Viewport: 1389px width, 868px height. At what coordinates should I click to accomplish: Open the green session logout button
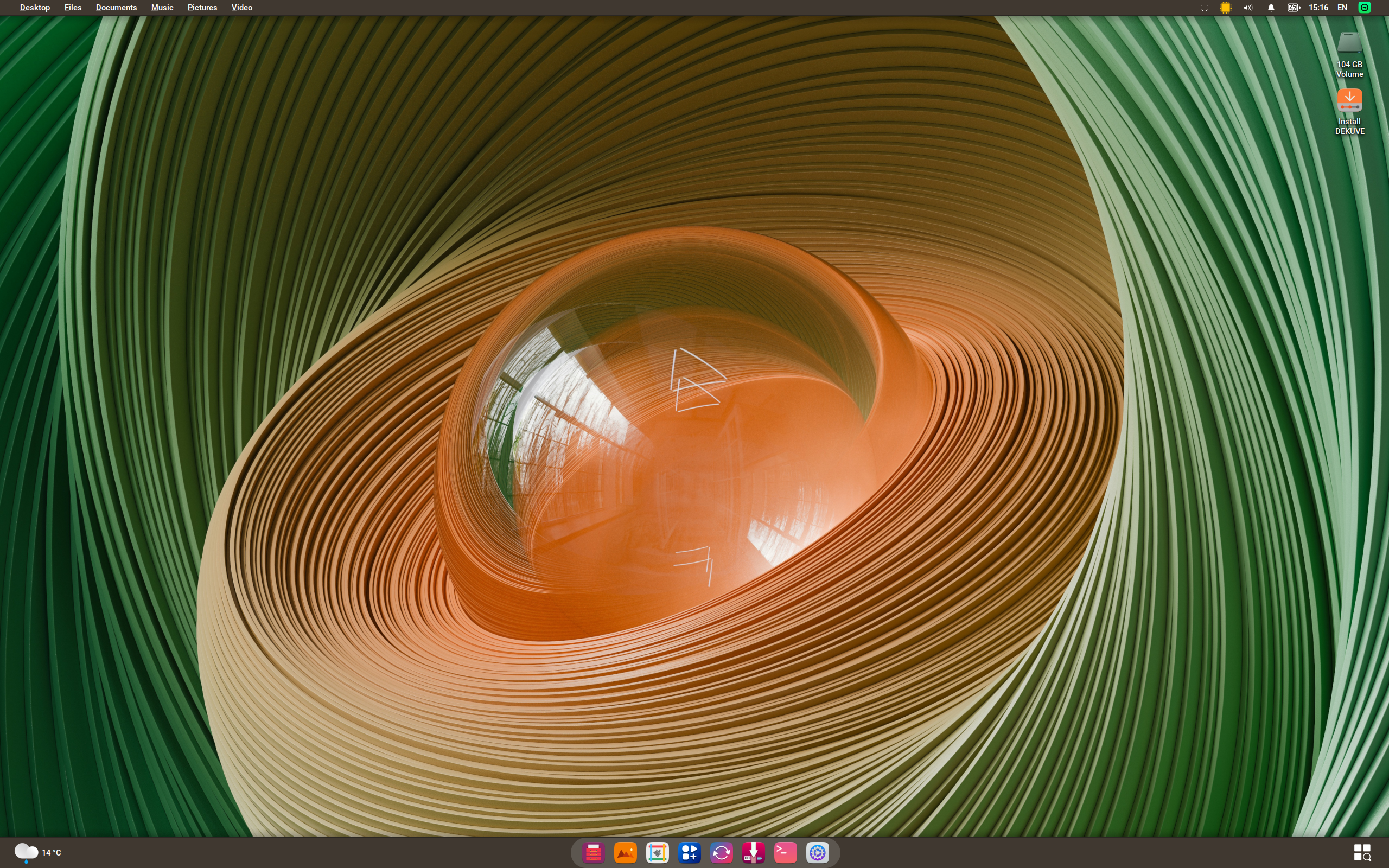click(1365, 8)
